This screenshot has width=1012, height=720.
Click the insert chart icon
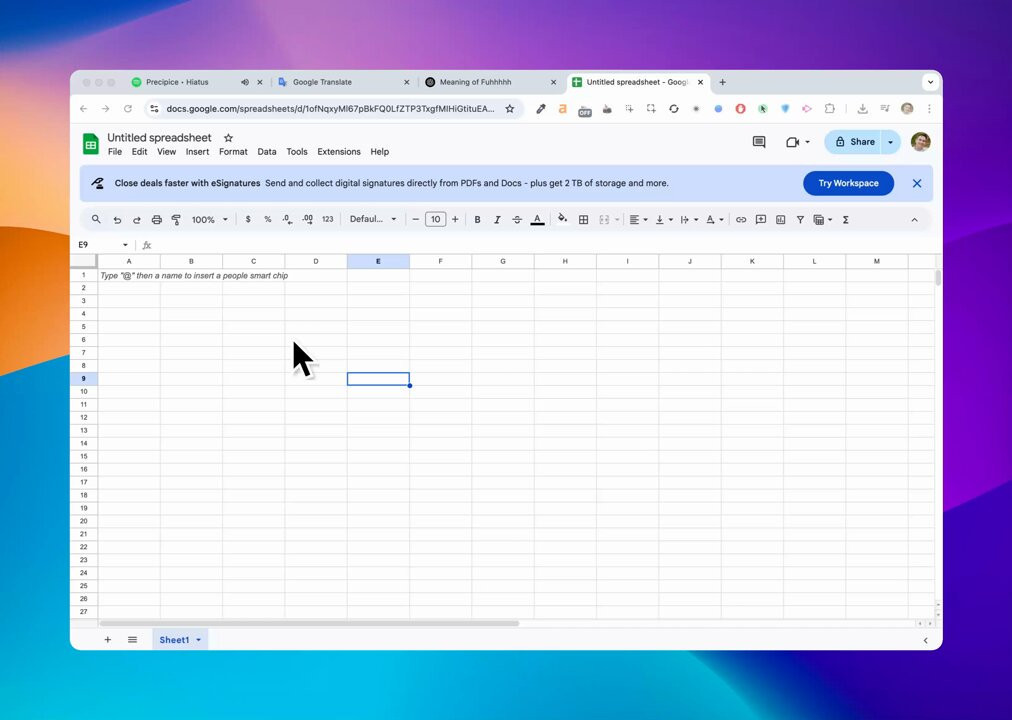[780, 219]
